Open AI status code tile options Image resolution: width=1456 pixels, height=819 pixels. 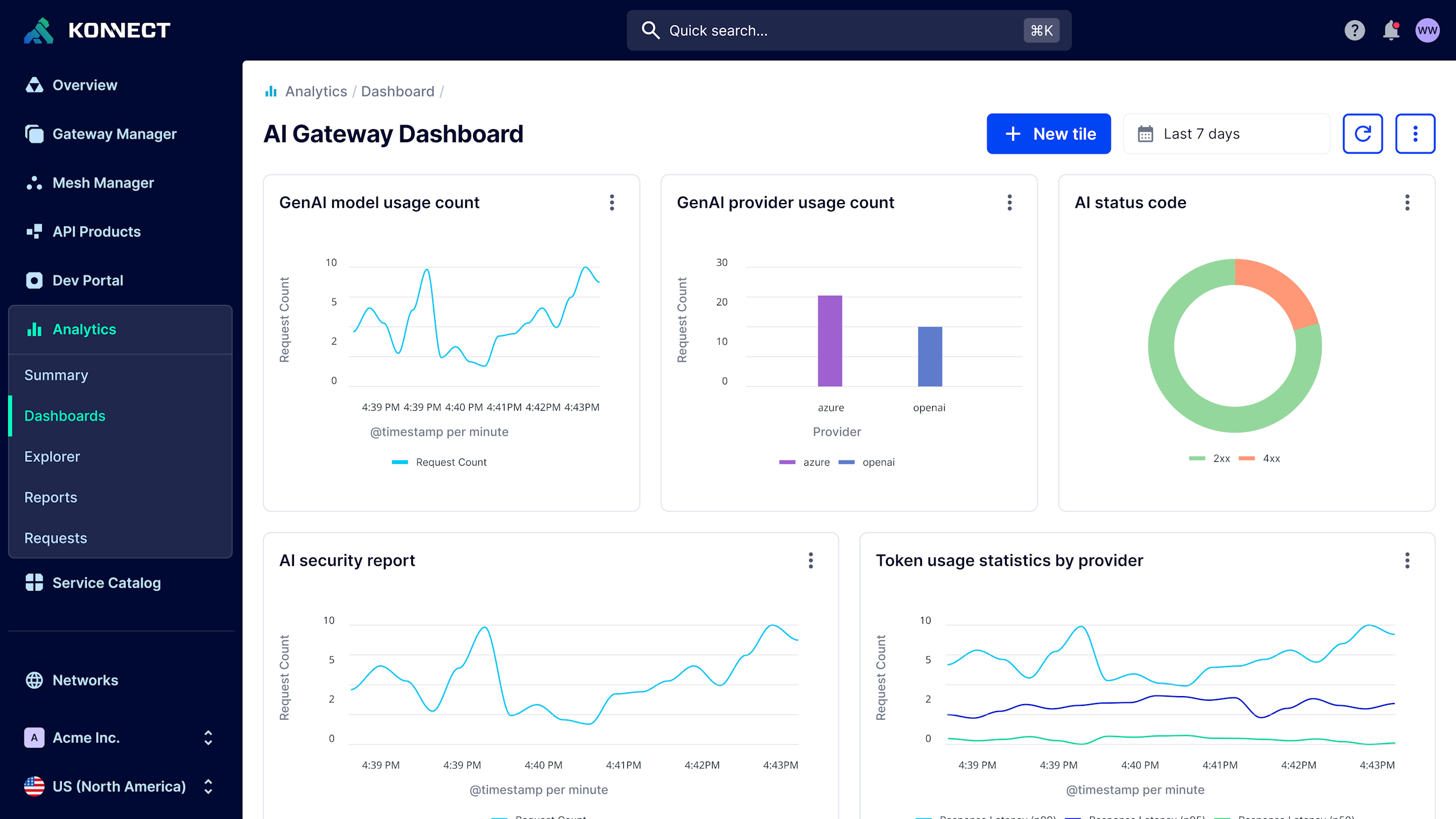(x=1407, y=202)
